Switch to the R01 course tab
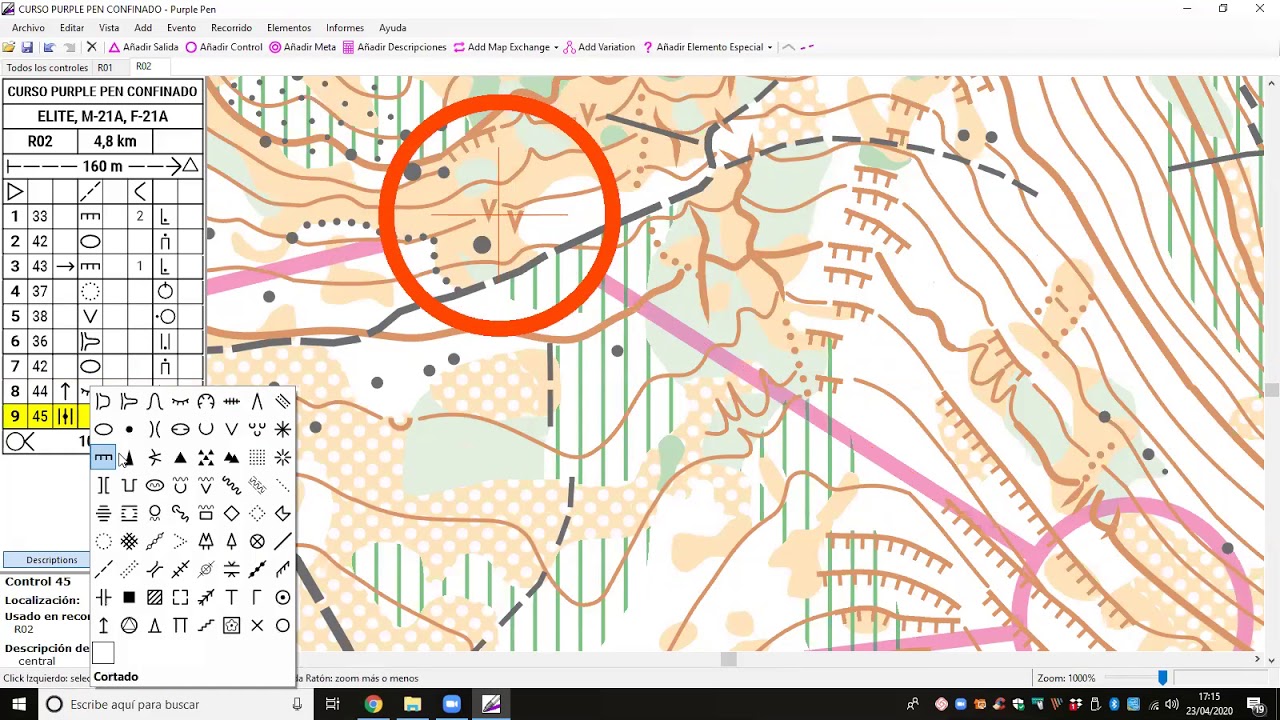Viewport: 1280px width, 720px height. click(105, 68)
